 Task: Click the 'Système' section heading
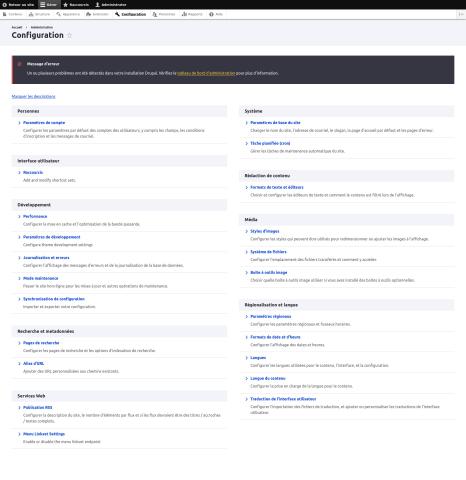coord(253,111)
